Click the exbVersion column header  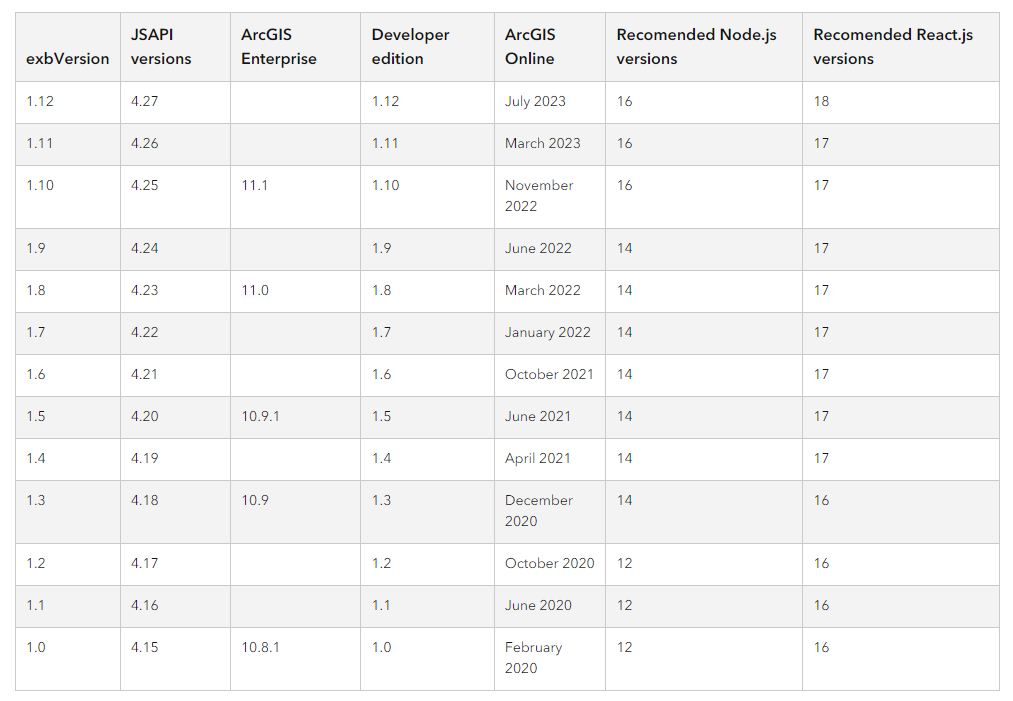click(x=68, y=58)
